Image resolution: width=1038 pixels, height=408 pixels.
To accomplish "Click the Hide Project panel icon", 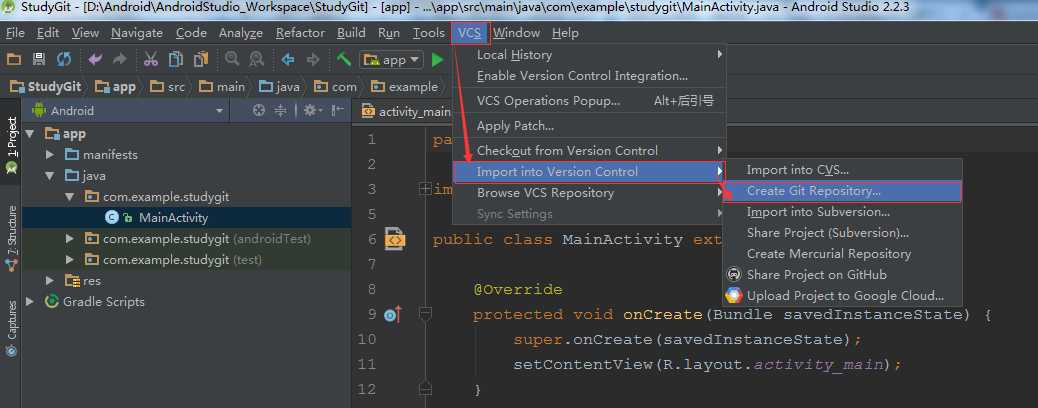I will click(x=338, y=111).
